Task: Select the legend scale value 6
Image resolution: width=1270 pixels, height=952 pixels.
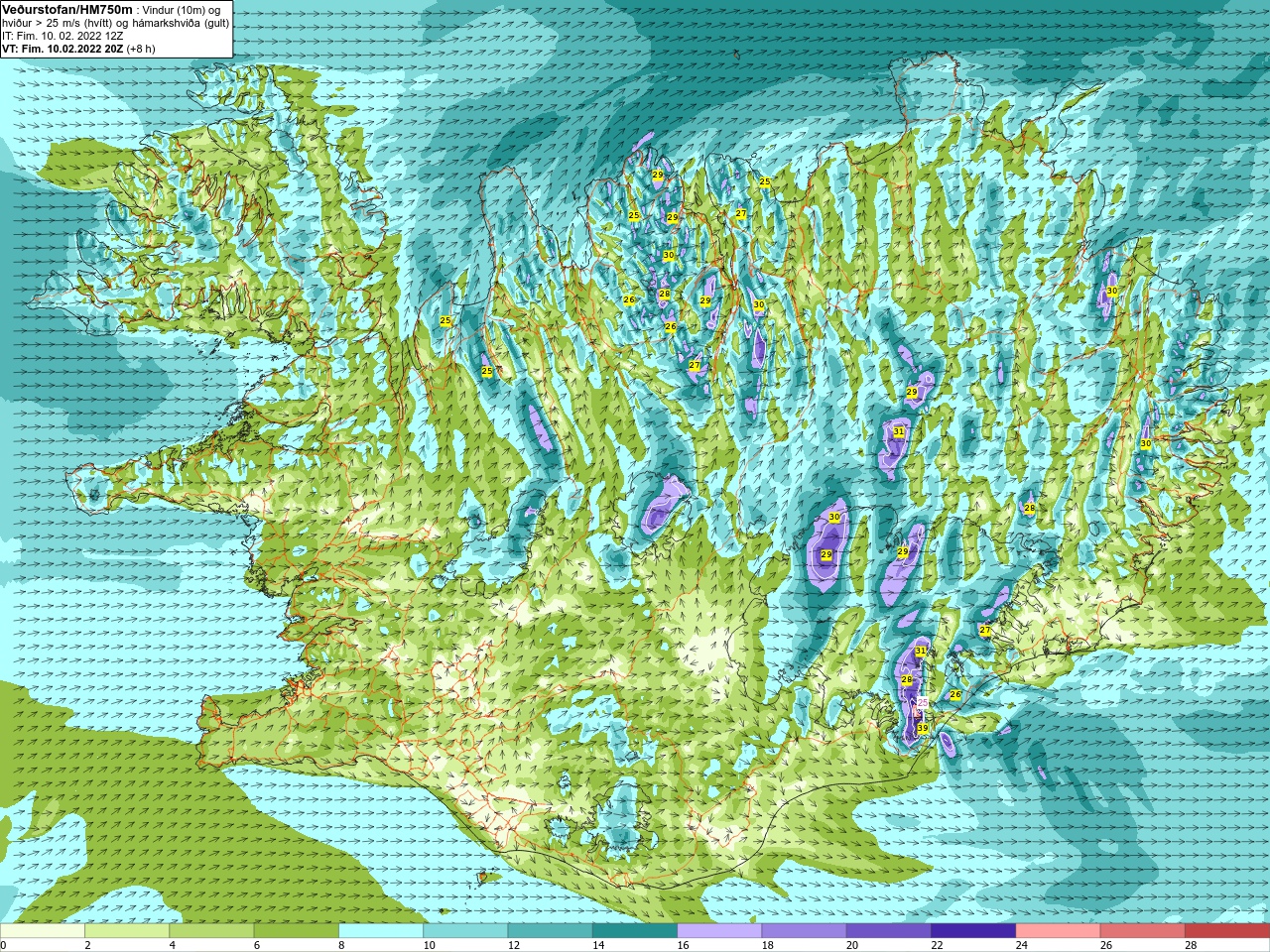Action: 257,945
